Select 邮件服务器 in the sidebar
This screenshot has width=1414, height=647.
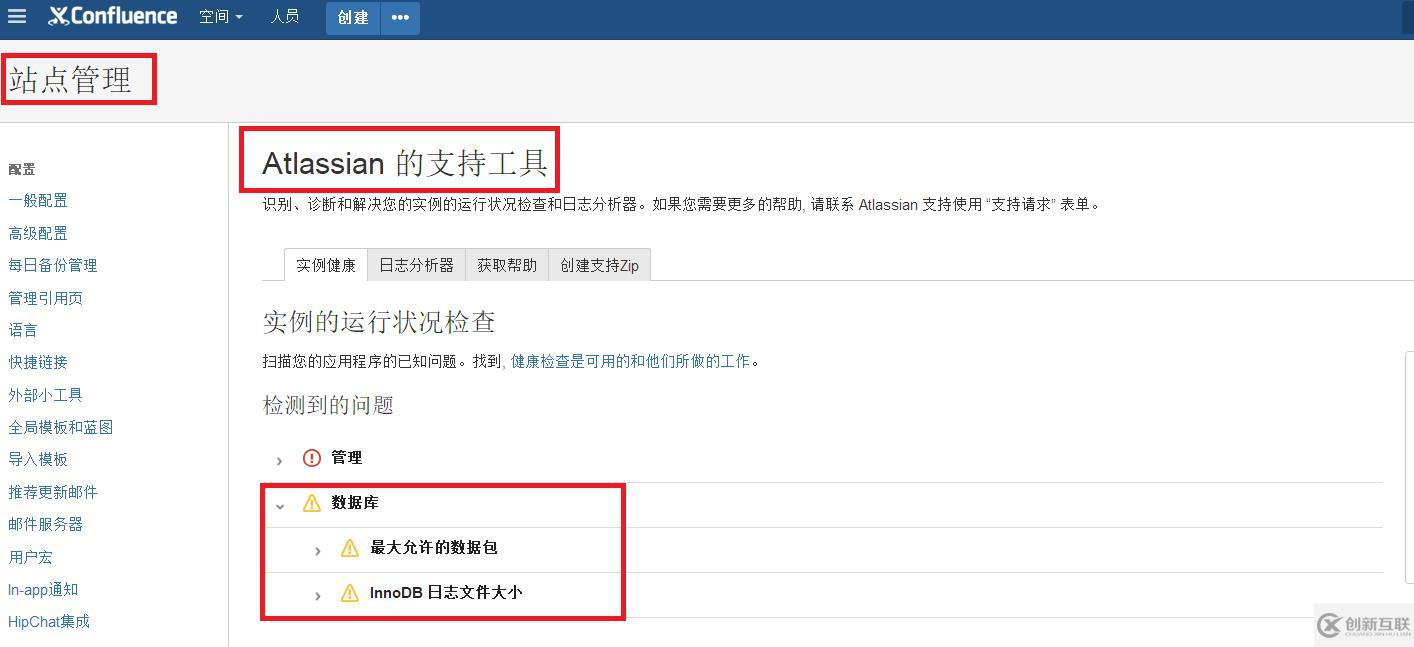pyautogui.click(x=48, y=524)
